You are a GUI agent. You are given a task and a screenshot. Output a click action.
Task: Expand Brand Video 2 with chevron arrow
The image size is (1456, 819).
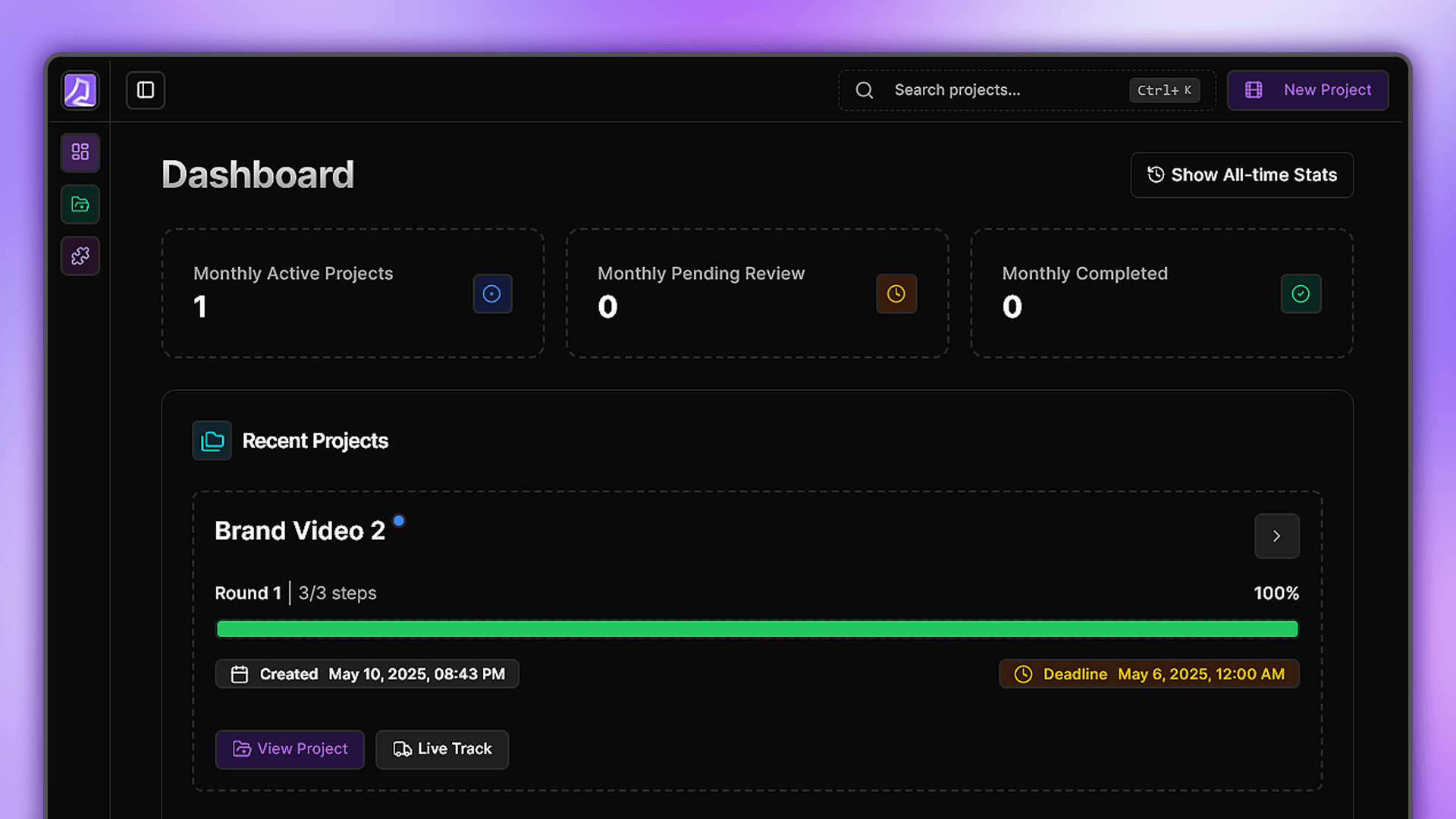[x=1277, y=536]
